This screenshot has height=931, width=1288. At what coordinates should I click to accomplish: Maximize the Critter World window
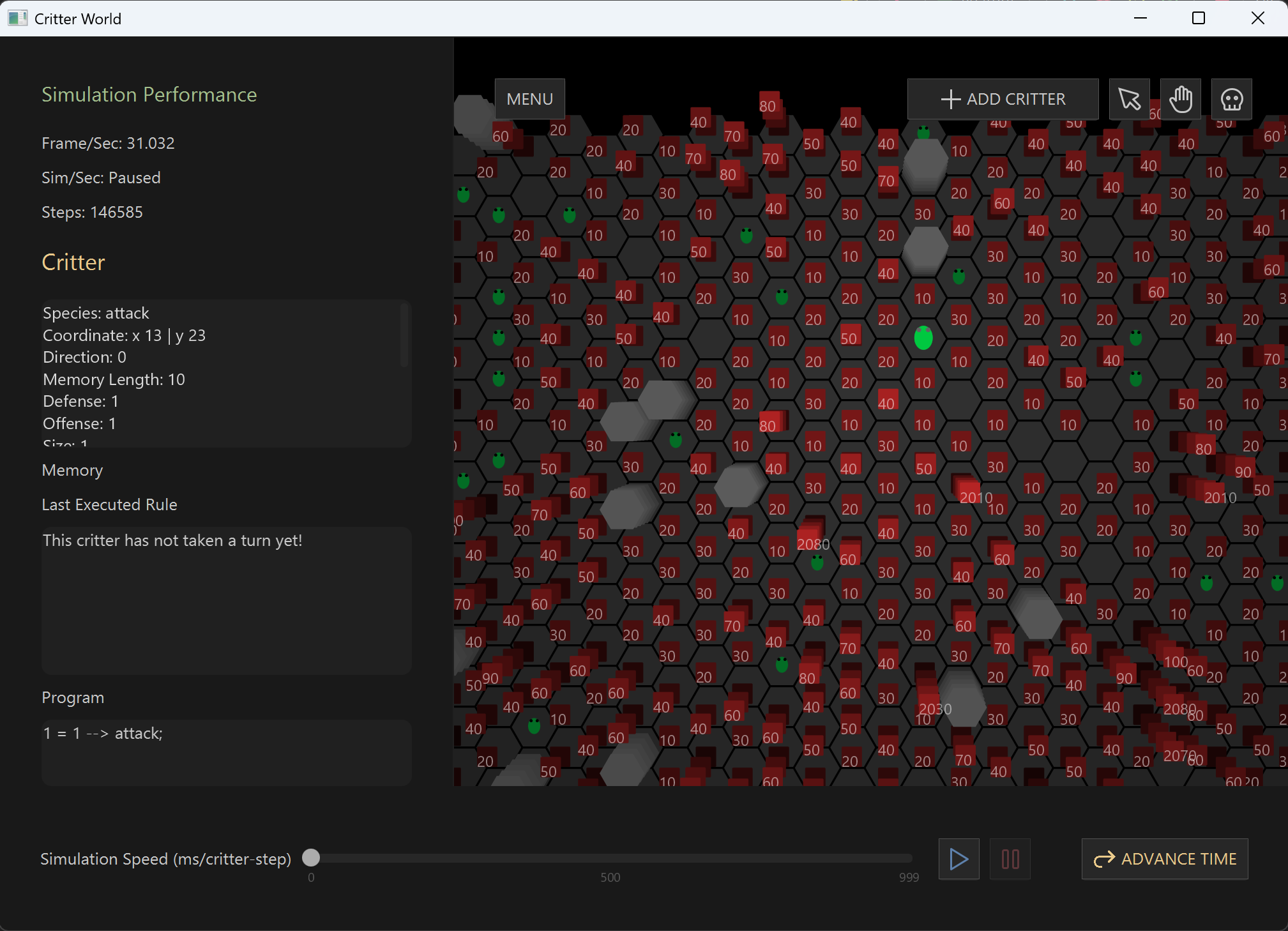click(x=1199, y=19)
